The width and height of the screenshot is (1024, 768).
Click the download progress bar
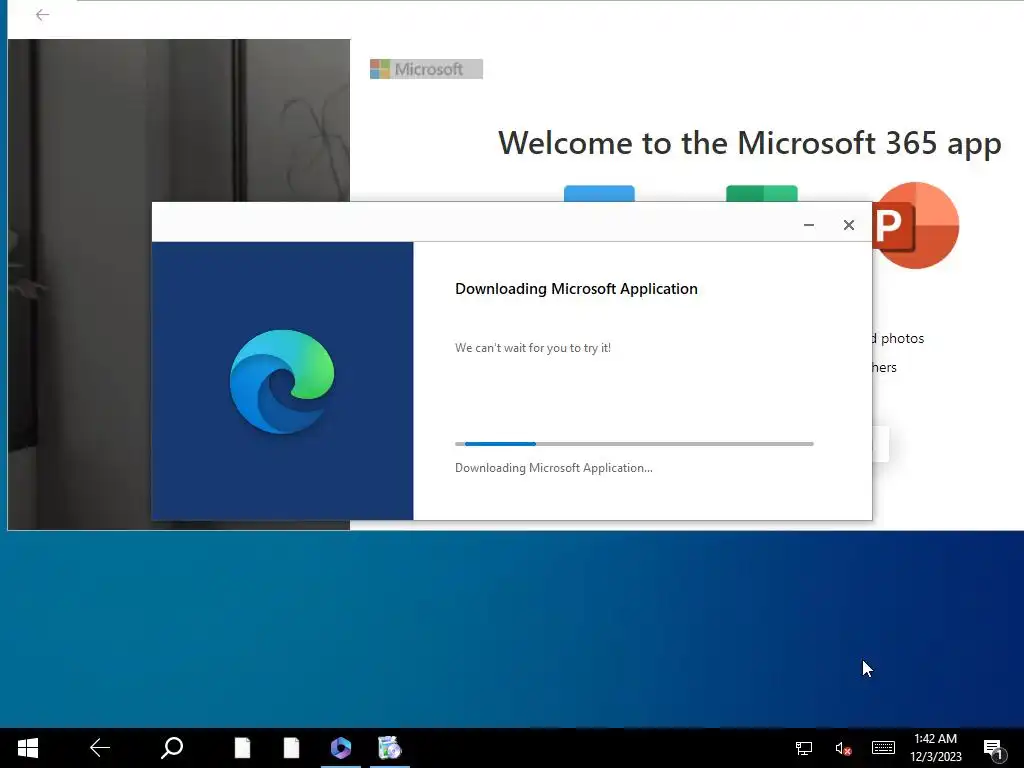point(634,444)
